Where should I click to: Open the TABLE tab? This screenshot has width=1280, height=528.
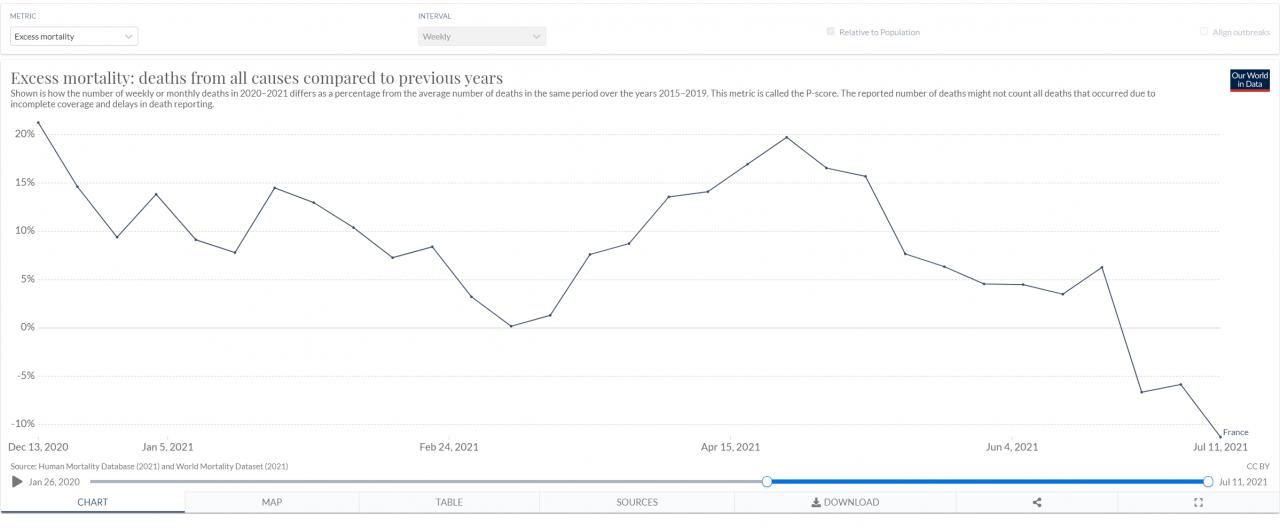tap(449, 502)
